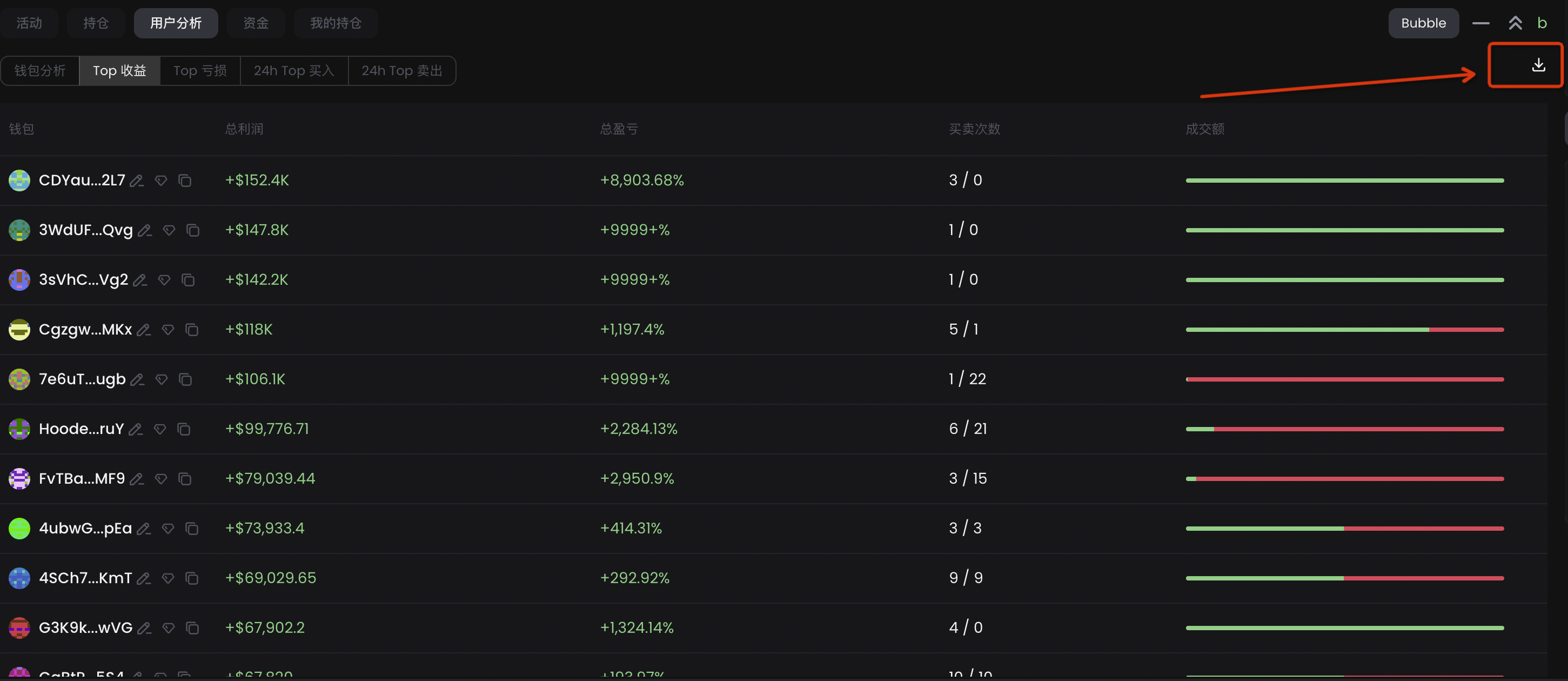Image resolution: width=1568 pixels, height=681 pixels.
Task: Open wallet 4SCh7...KmT details
Action: point(85,578)
